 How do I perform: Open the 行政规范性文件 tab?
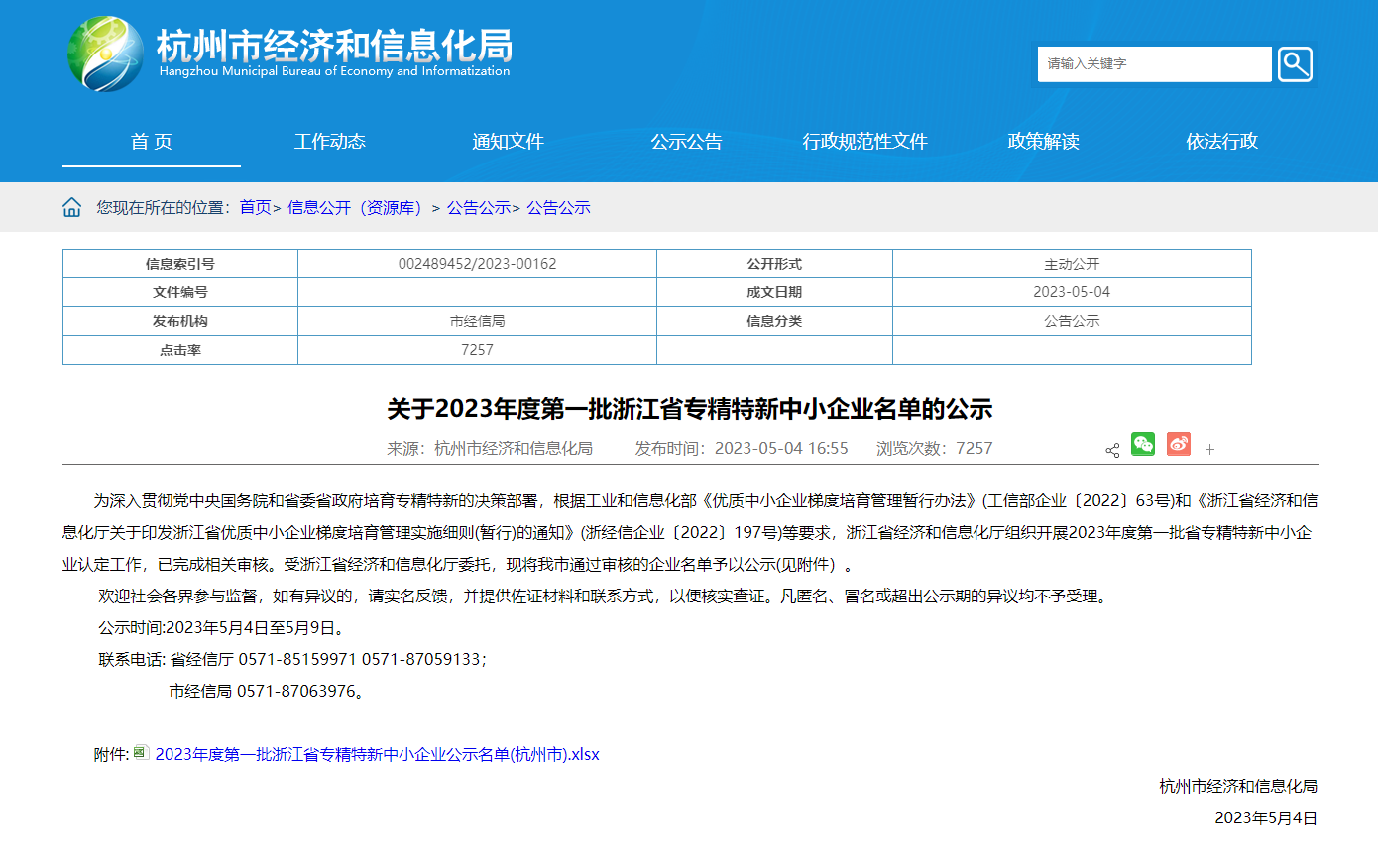coord(864,142)
